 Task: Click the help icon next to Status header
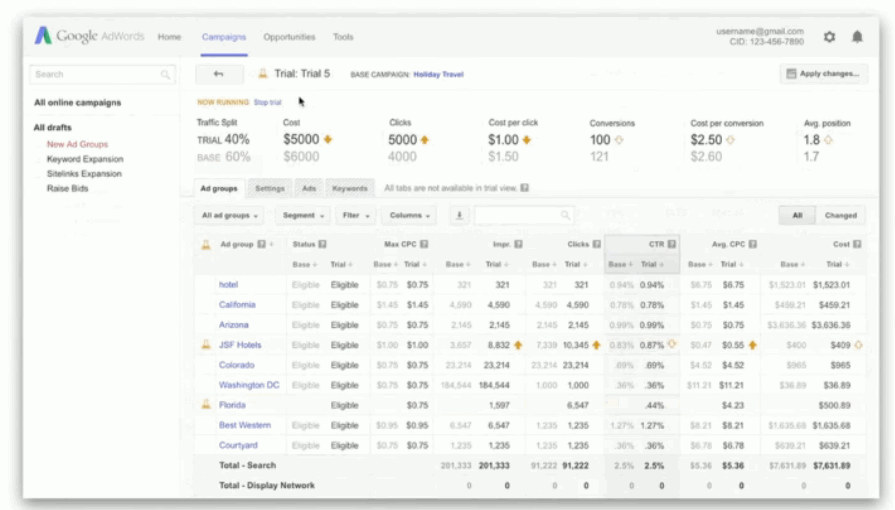(322, 244)
